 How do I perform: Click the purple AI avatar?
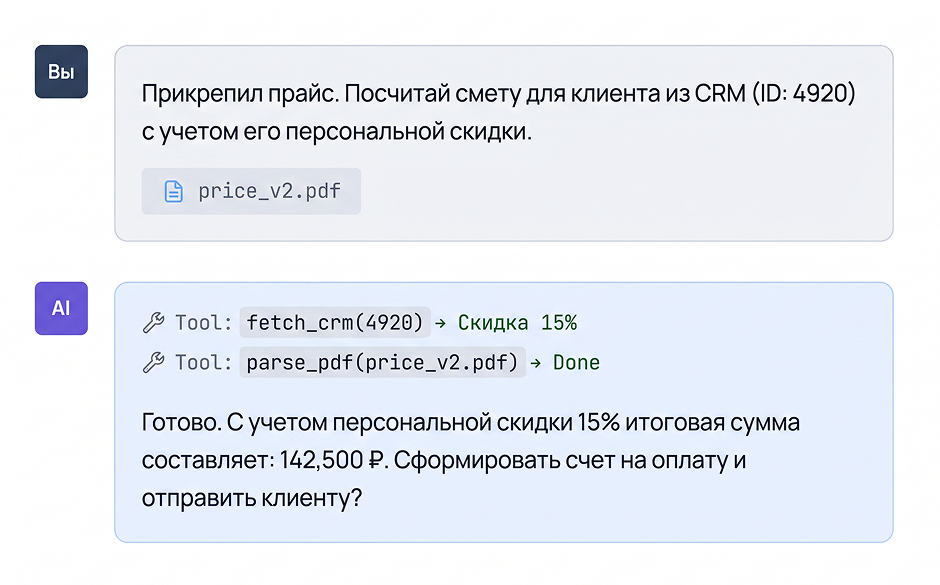61,308
